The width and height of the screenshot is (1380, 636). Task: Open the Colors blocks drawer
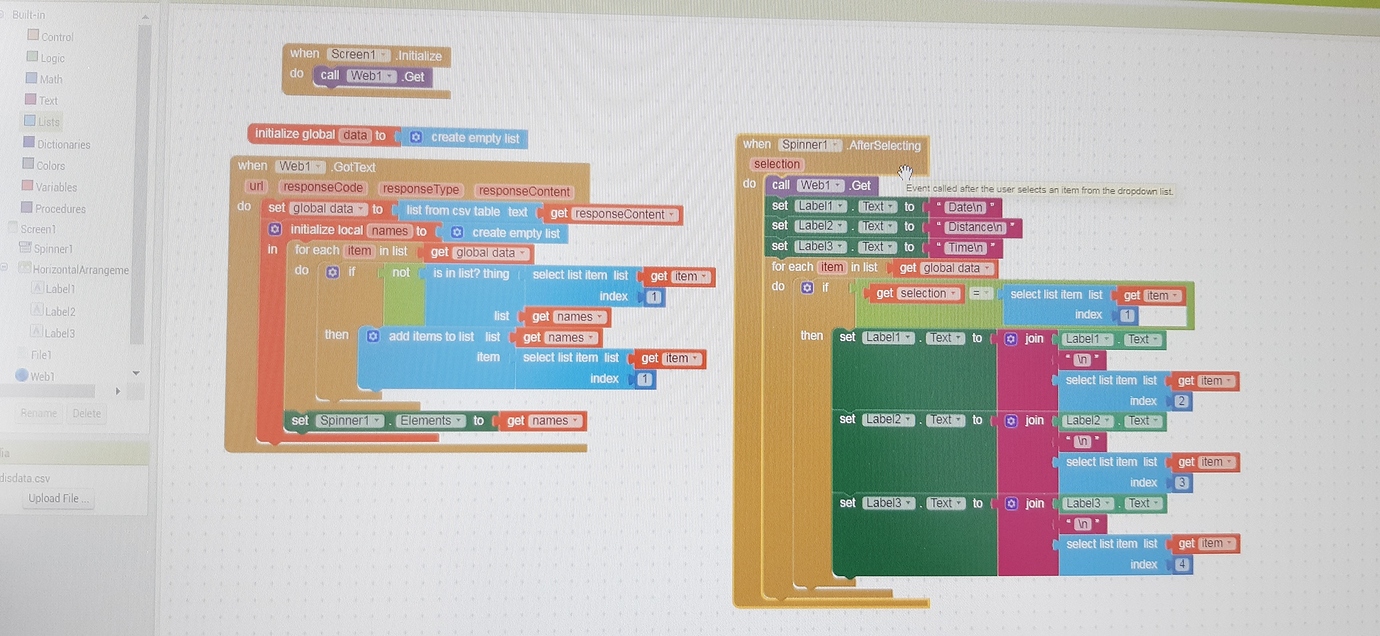coord(52,165)
